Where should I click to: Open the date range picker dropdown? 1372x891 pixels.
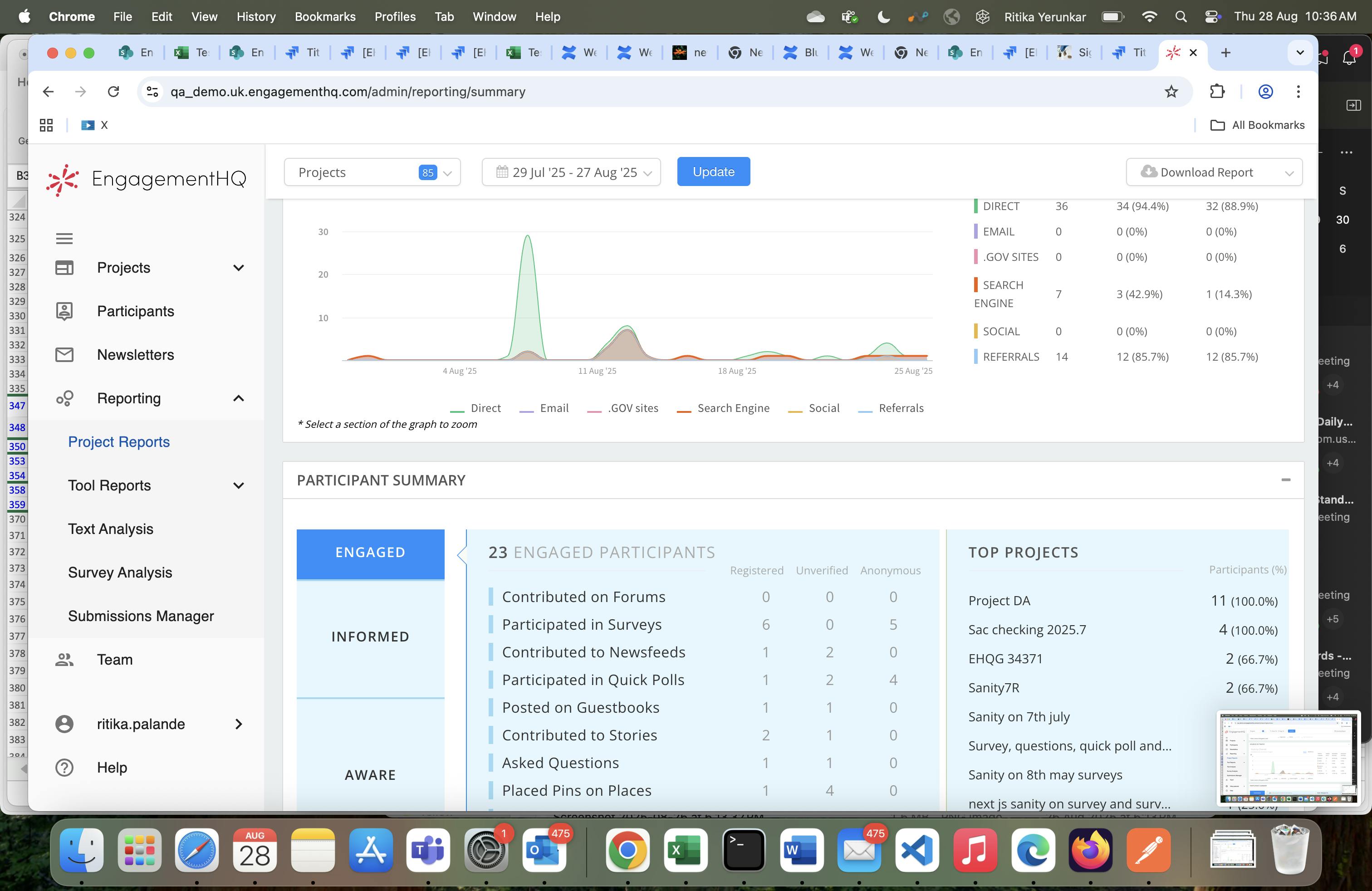571,172
